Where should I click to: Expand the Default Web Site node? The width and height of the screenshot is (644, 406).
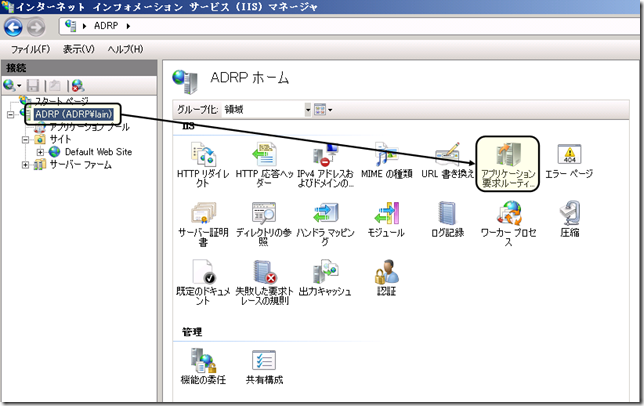[x=40, y=152]
